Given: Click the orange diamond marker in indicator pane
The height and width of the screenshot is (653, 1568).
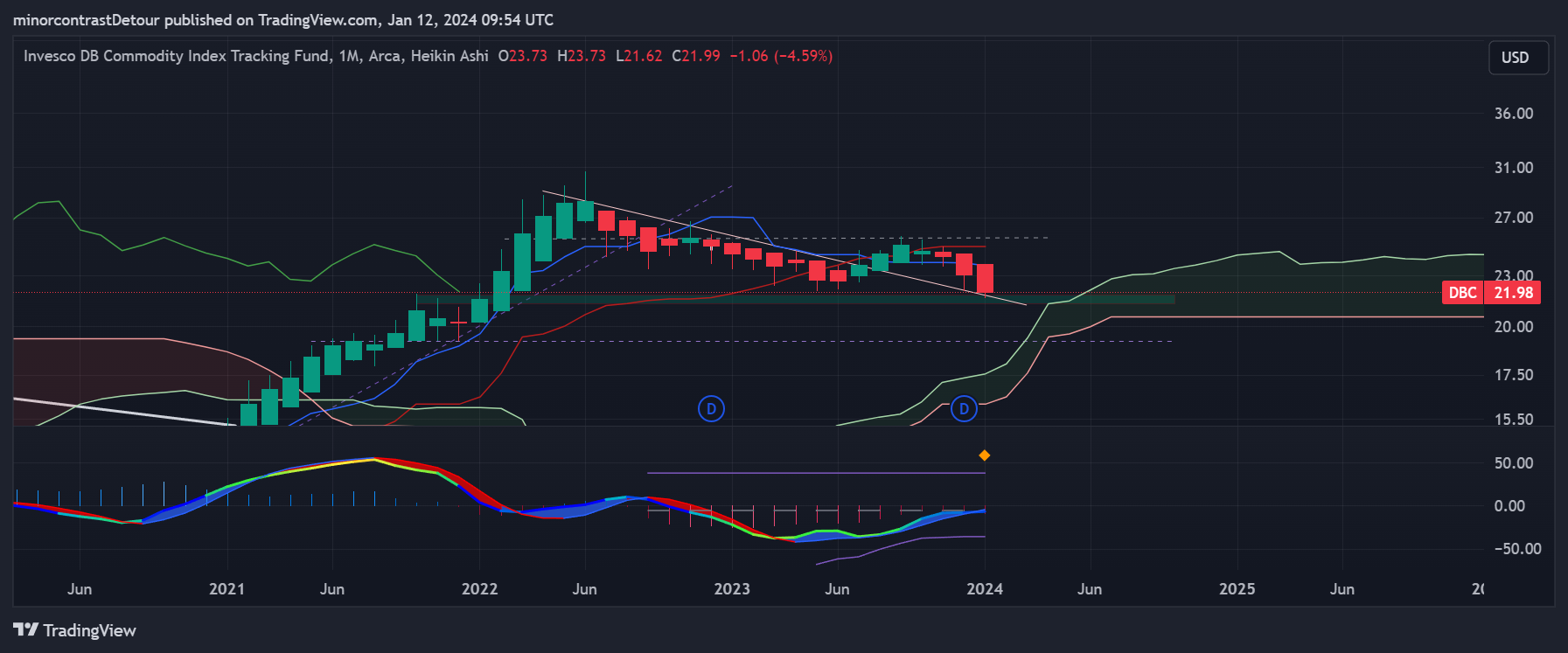Looking at the screenshot, I should point(985,455).
